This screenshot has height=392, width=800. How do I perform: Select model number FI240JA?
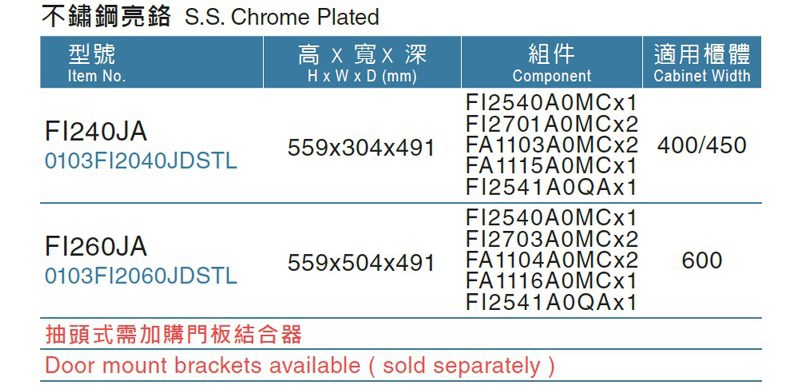pyautogui.click(x=96, y=132)
